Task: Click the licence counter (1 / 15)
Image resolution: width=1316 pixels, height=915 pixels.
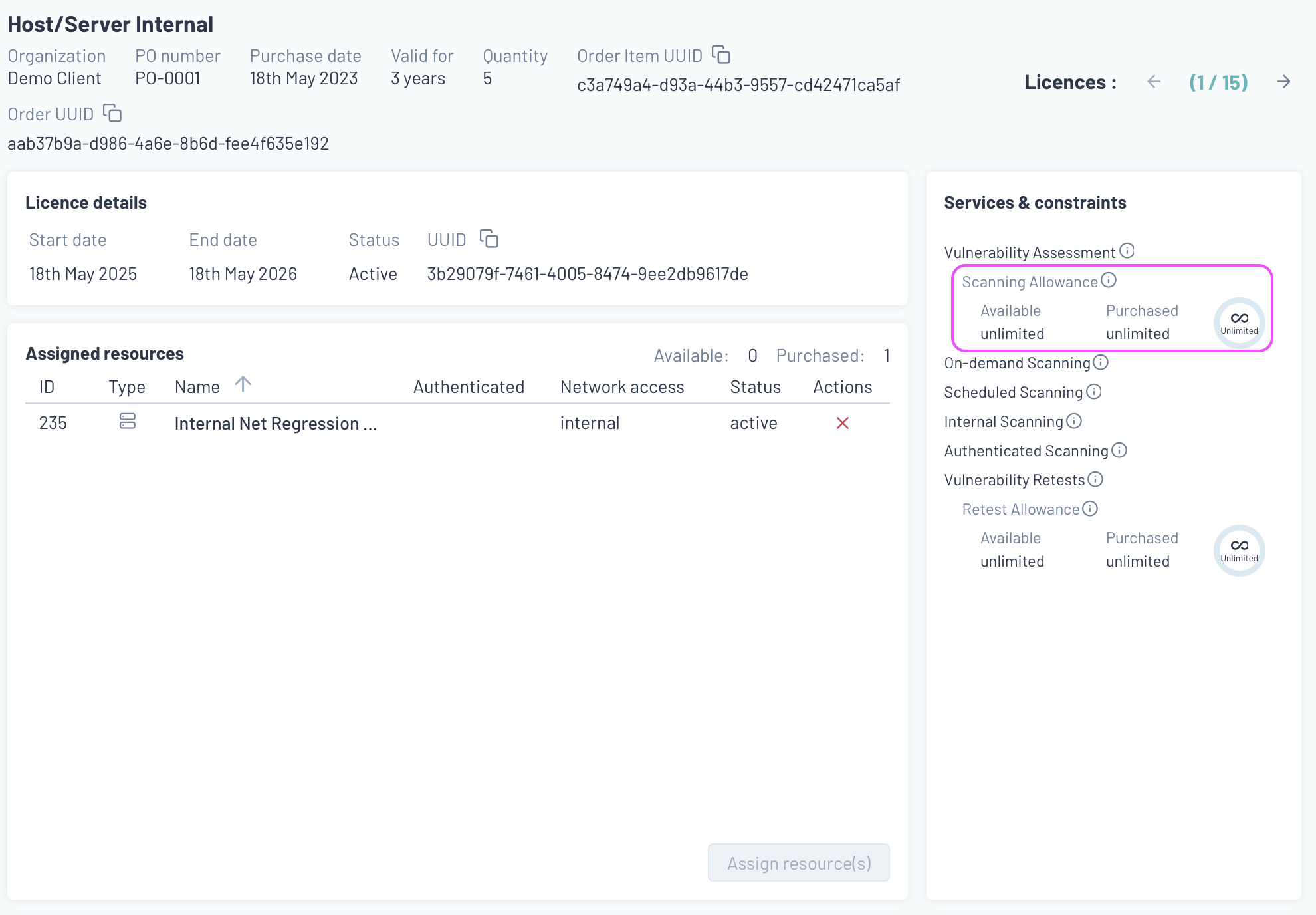Action: click(1218, 82)
